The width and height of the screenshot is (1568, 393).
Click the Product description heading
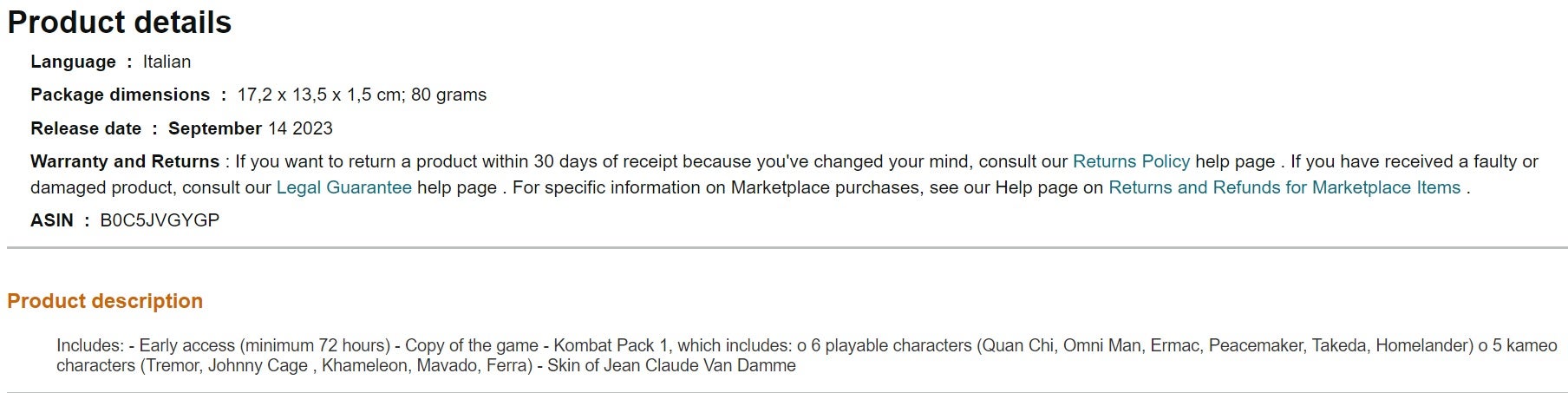105,301
